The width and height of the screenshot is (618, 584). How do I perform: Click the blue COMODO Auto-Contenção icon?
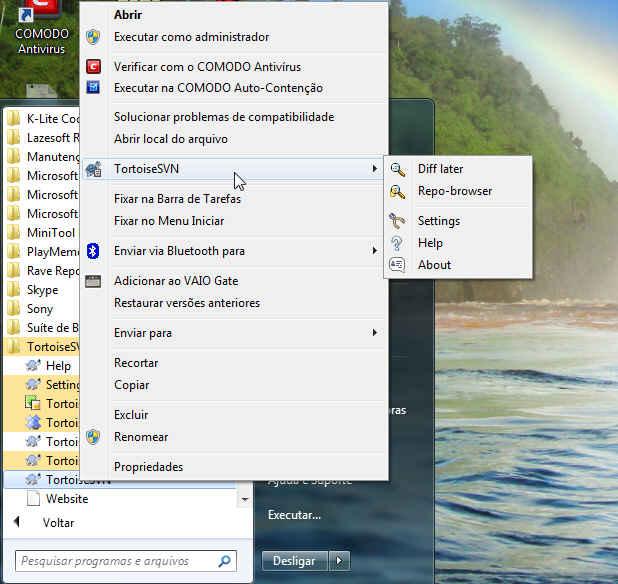point(93,87)
